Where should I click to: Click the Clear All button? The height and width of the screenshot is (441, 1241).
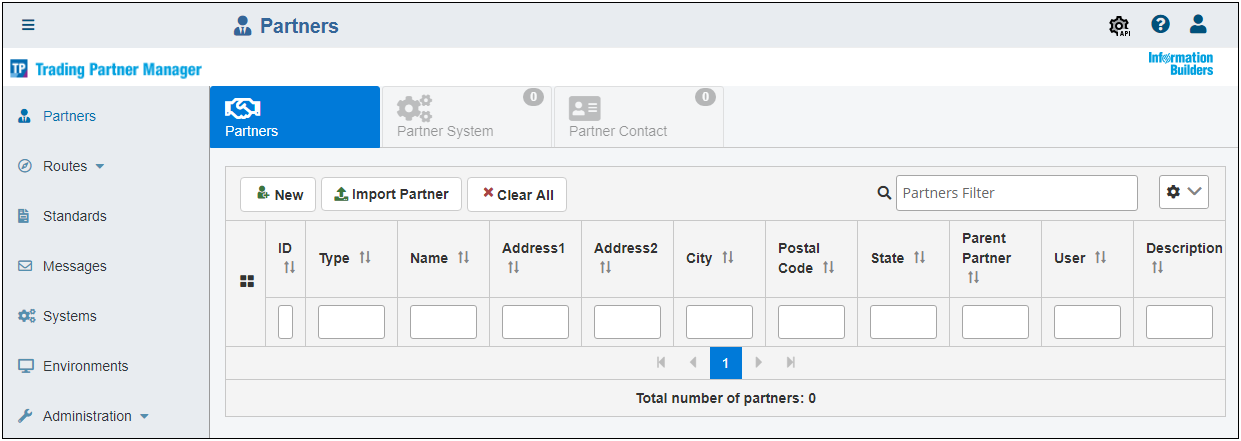(x=517, y=195)
